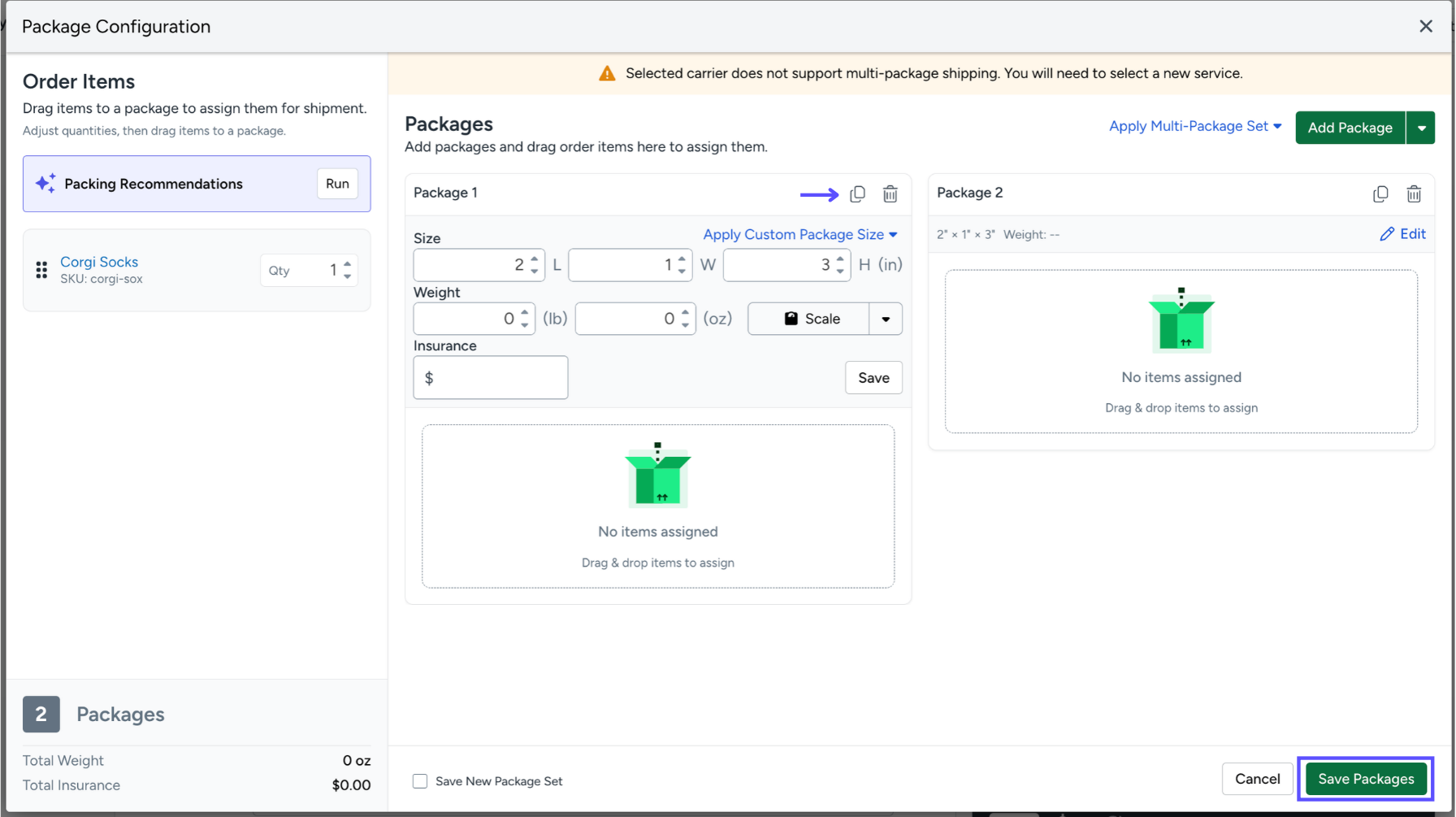Click the weight ounces input field
This screenshot has height=817, width=1456.
click(x=635, y=319)
